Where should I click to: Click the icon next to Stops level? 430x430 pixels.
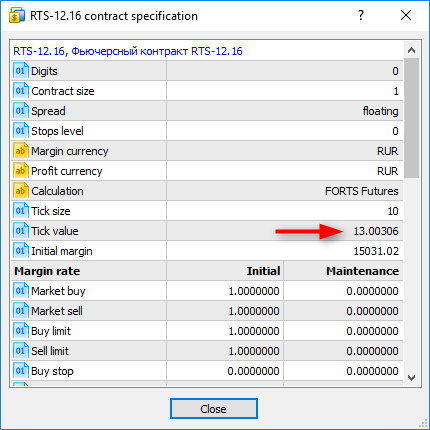click(21, 131)
